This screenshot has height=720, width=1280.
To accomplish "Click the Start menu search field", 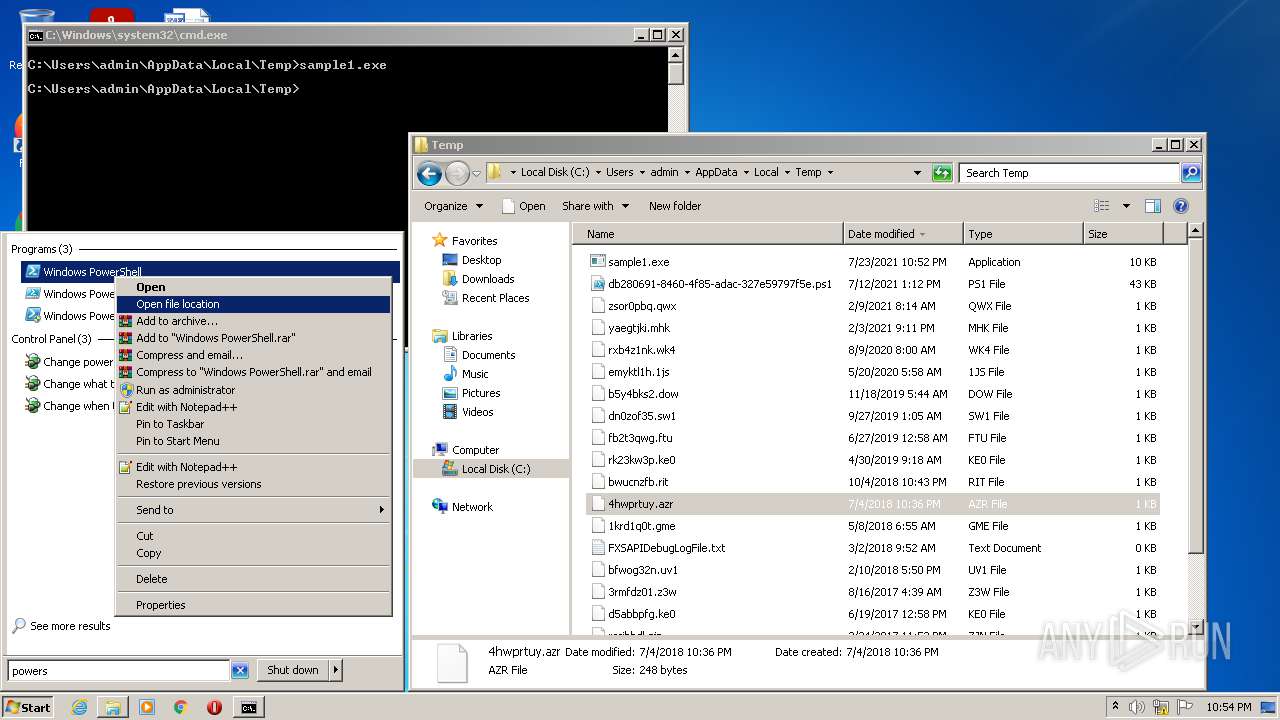I will coord(120,670).
